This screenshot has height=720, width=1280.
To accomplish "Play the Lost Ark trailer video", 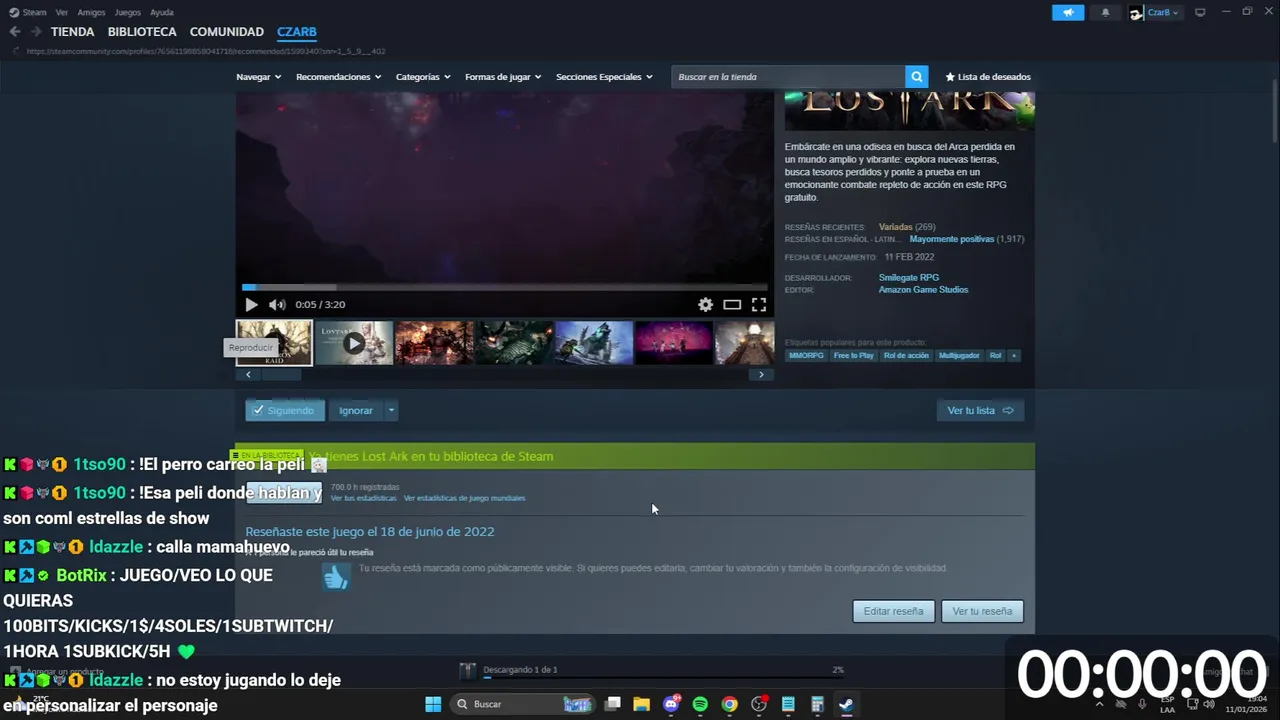I will [251, 305].
